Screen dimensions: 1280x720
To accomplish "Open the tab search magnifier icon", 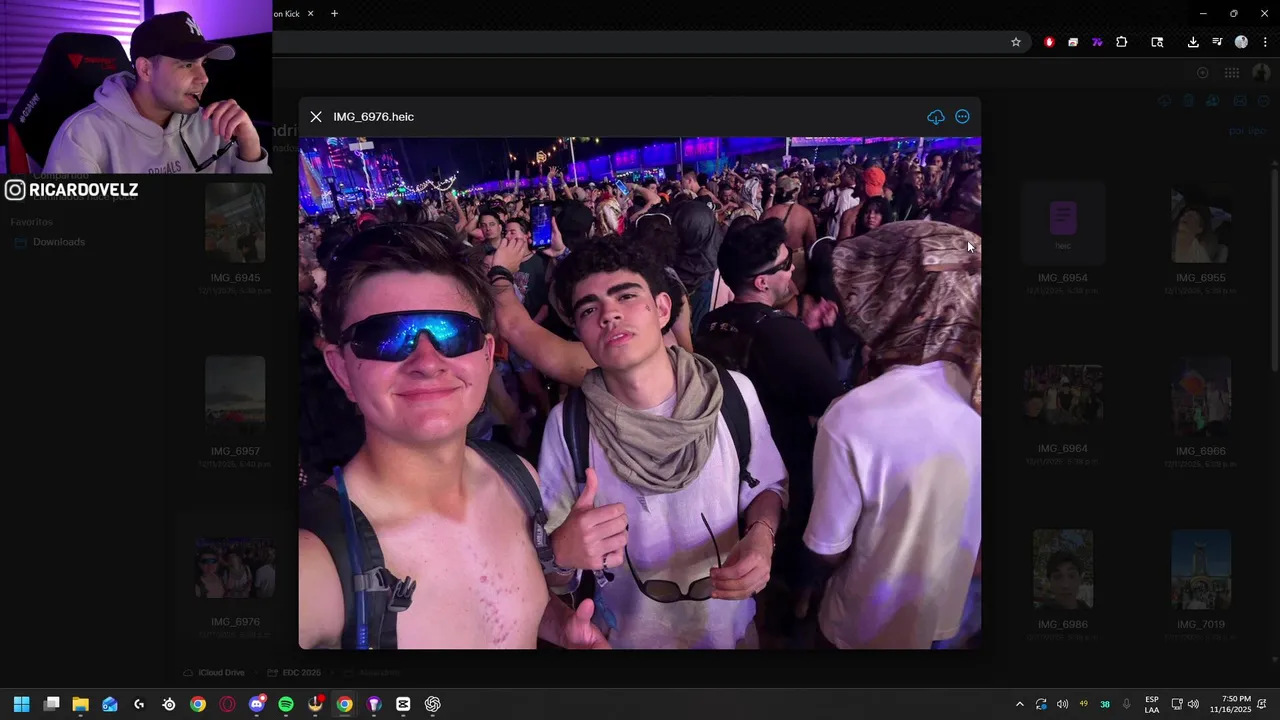I will tap(1157, 42).
